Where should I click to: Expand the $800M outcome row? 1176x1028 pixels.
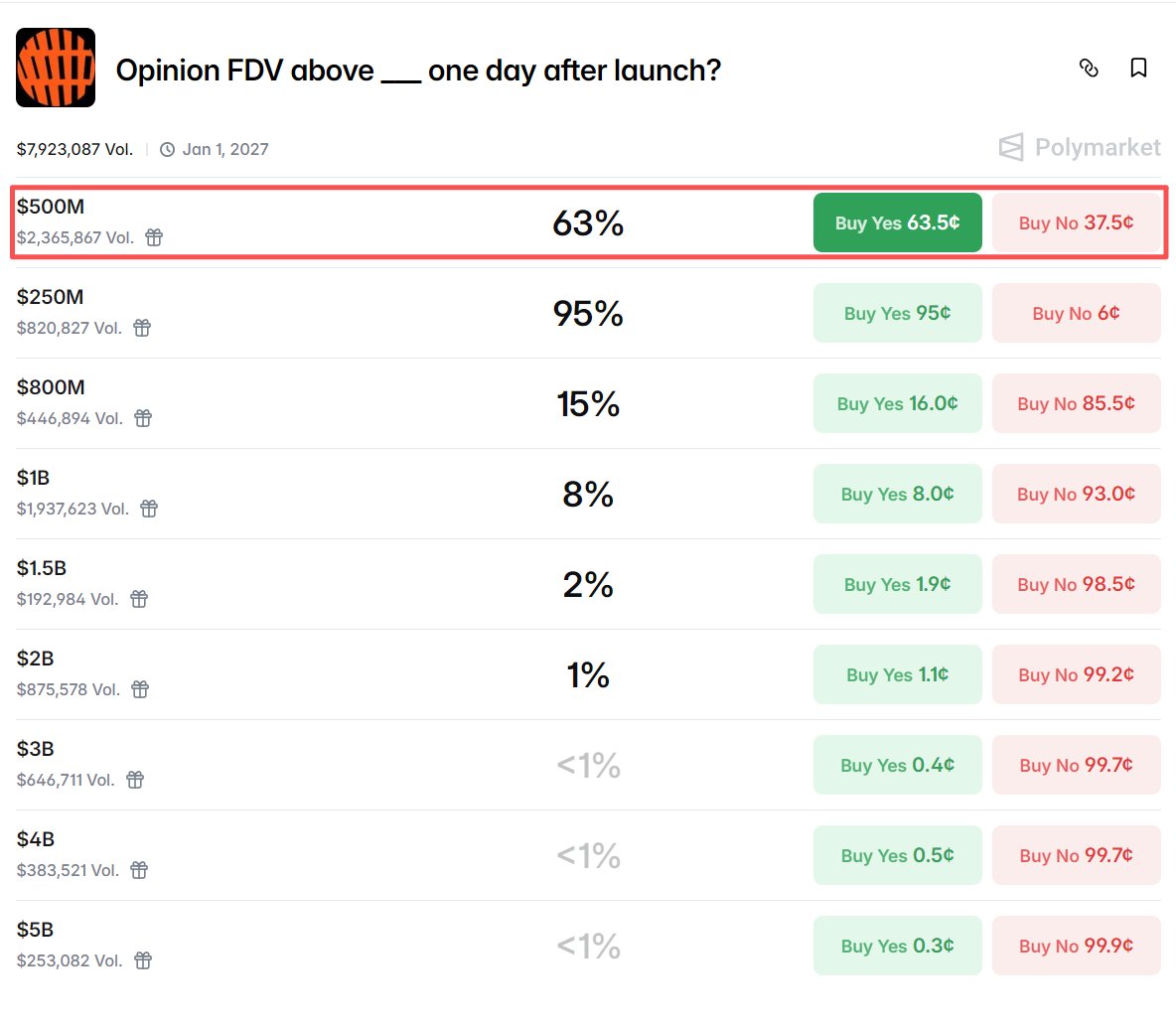coord(397,403)
